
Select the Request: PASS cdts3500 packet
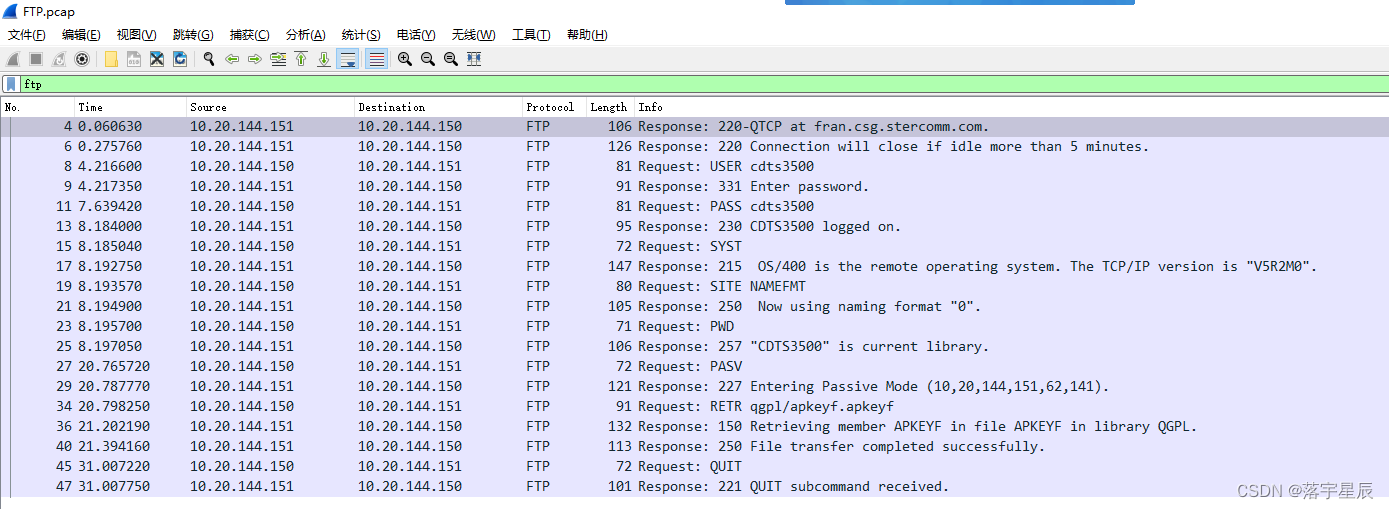(x=694, y=207)
